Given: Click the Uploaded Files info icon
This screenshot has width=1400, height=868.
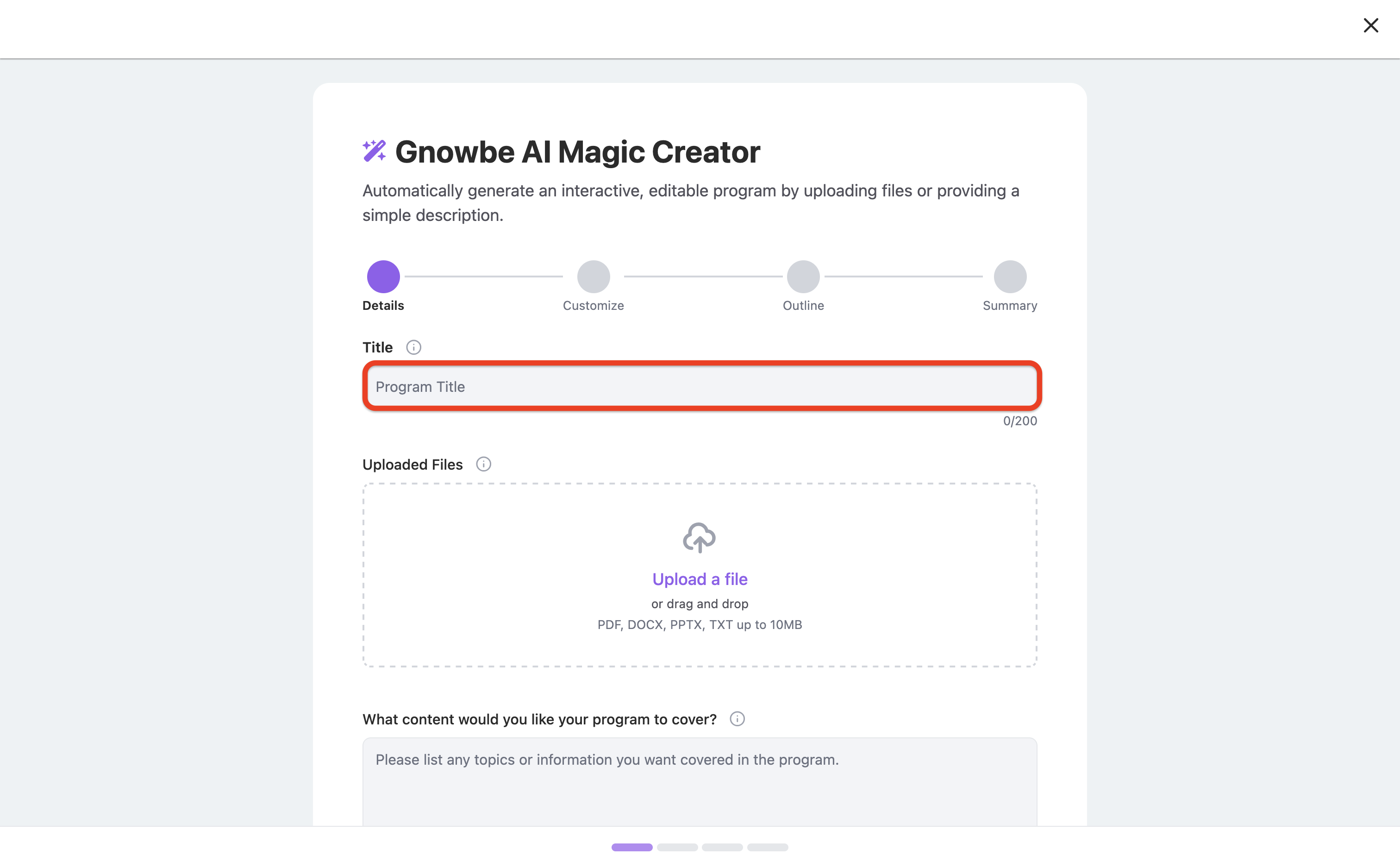Looking at the screenshot, I should [x=483, y=464].
